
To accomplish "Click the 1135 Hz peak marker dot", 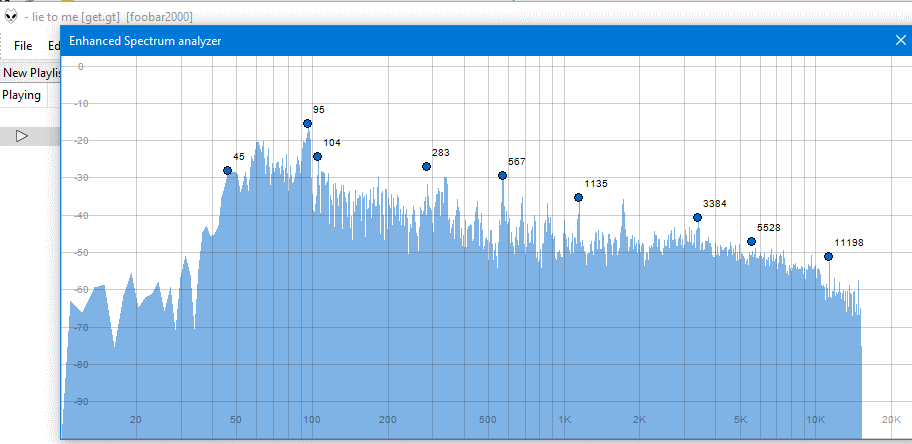I will tap(579, 198).
